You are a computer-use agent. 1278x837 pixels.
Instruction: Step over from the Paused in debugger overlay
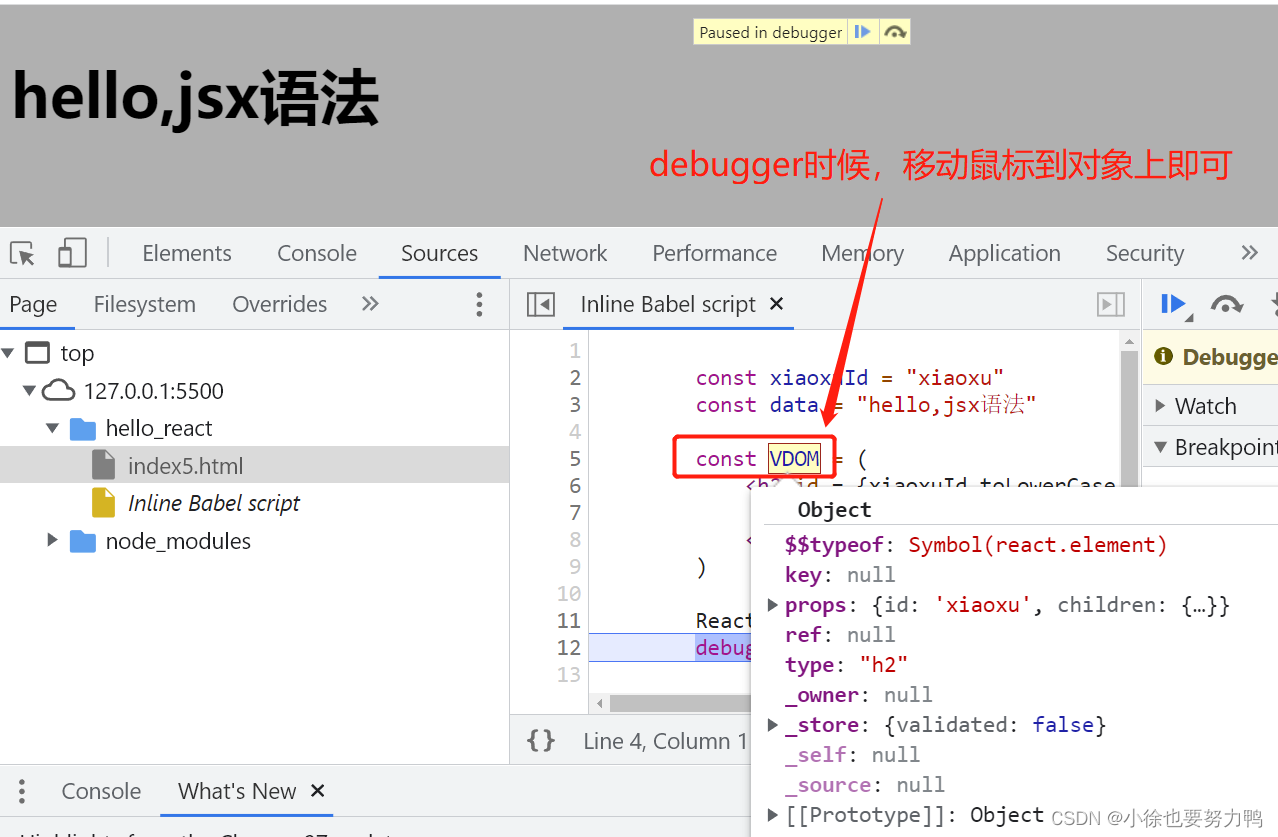895,32
